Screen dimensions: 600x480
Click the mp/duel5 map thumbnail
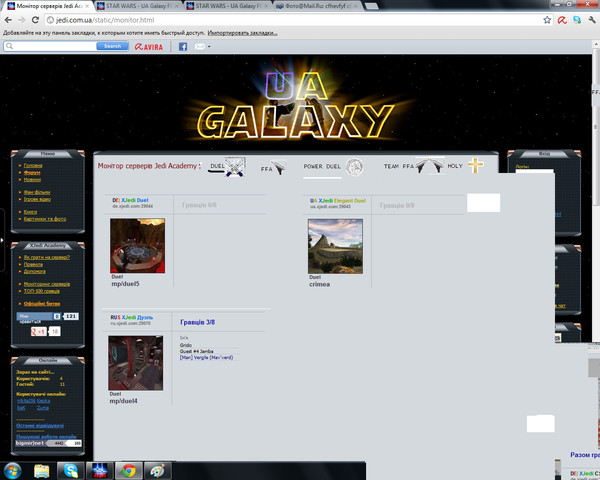[x=138, y=246]
